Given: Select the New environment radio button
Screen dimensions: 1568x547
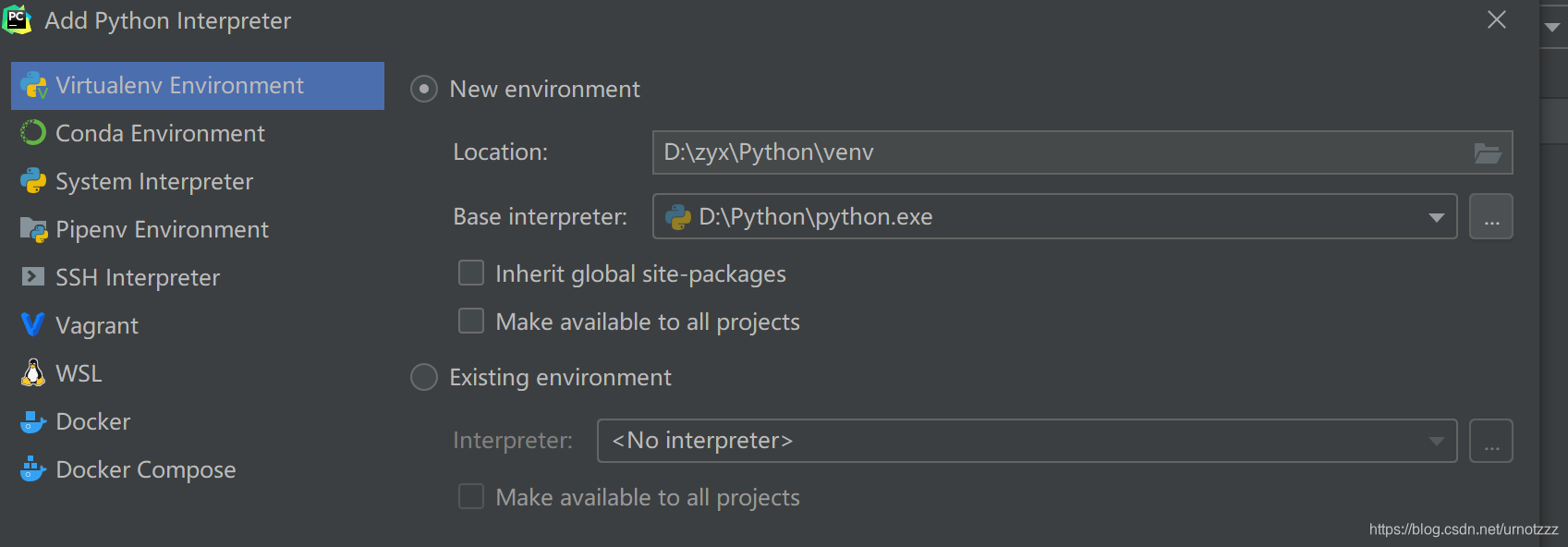Looking at the screenshot, I should tap(424, 90).
